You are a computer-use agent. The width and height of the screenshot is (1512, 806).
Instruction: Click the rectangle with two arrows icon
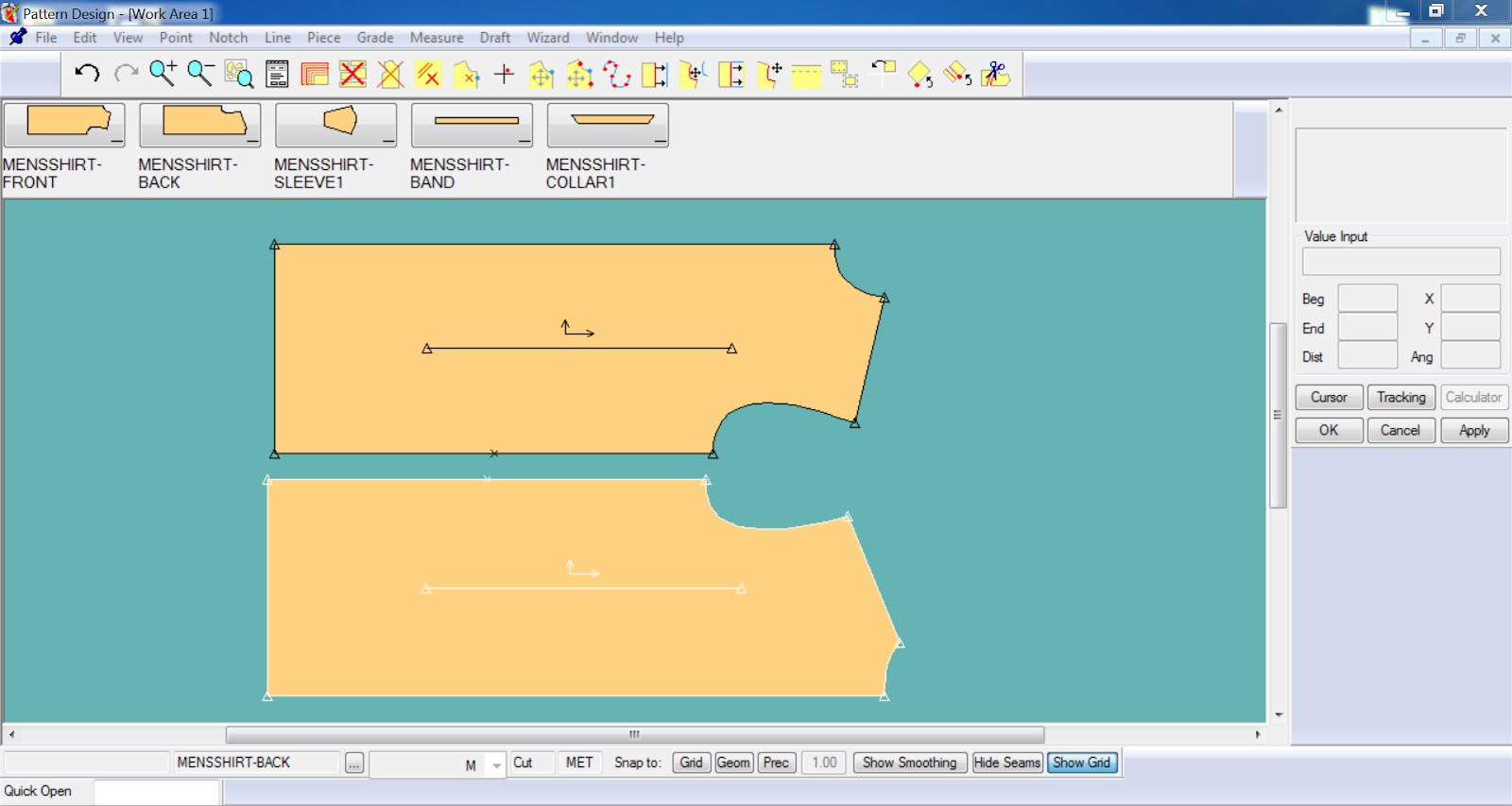(x=730, y=74)
